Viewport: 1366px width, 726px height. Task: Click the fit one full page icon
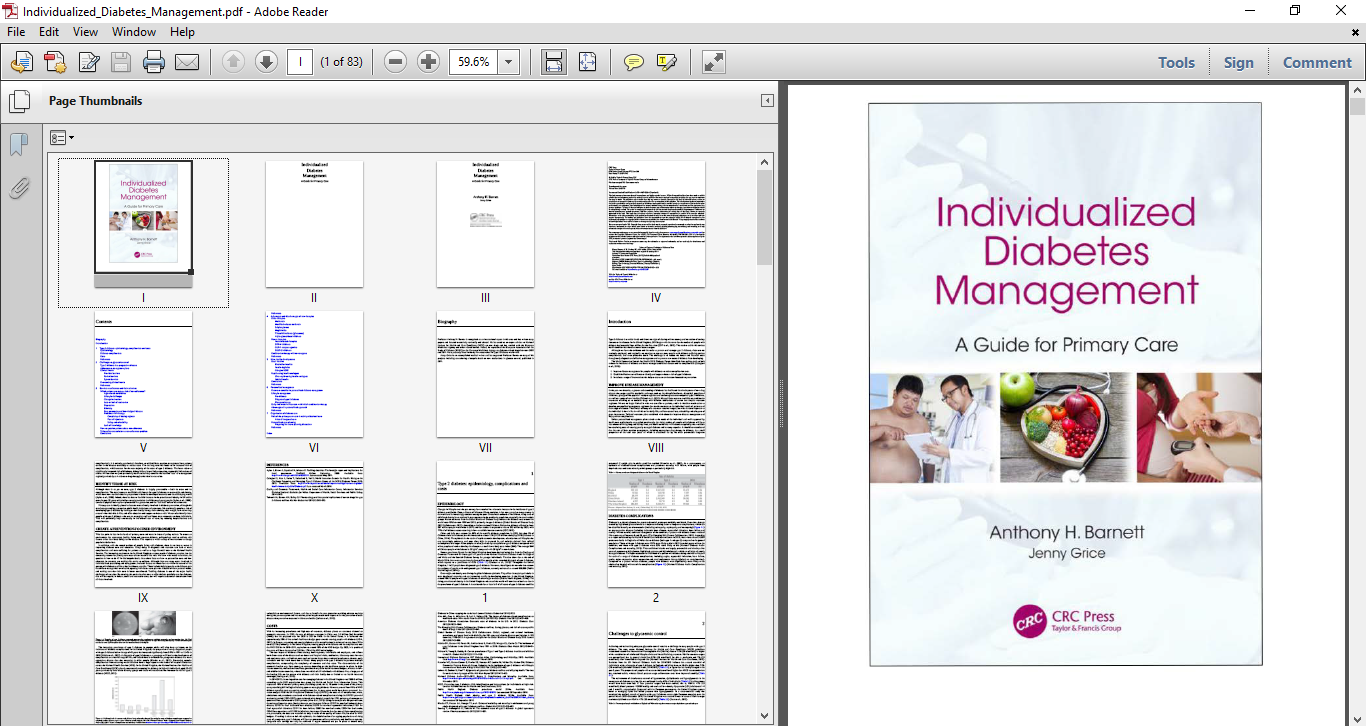pyautogui.click(x=587, y=62)
